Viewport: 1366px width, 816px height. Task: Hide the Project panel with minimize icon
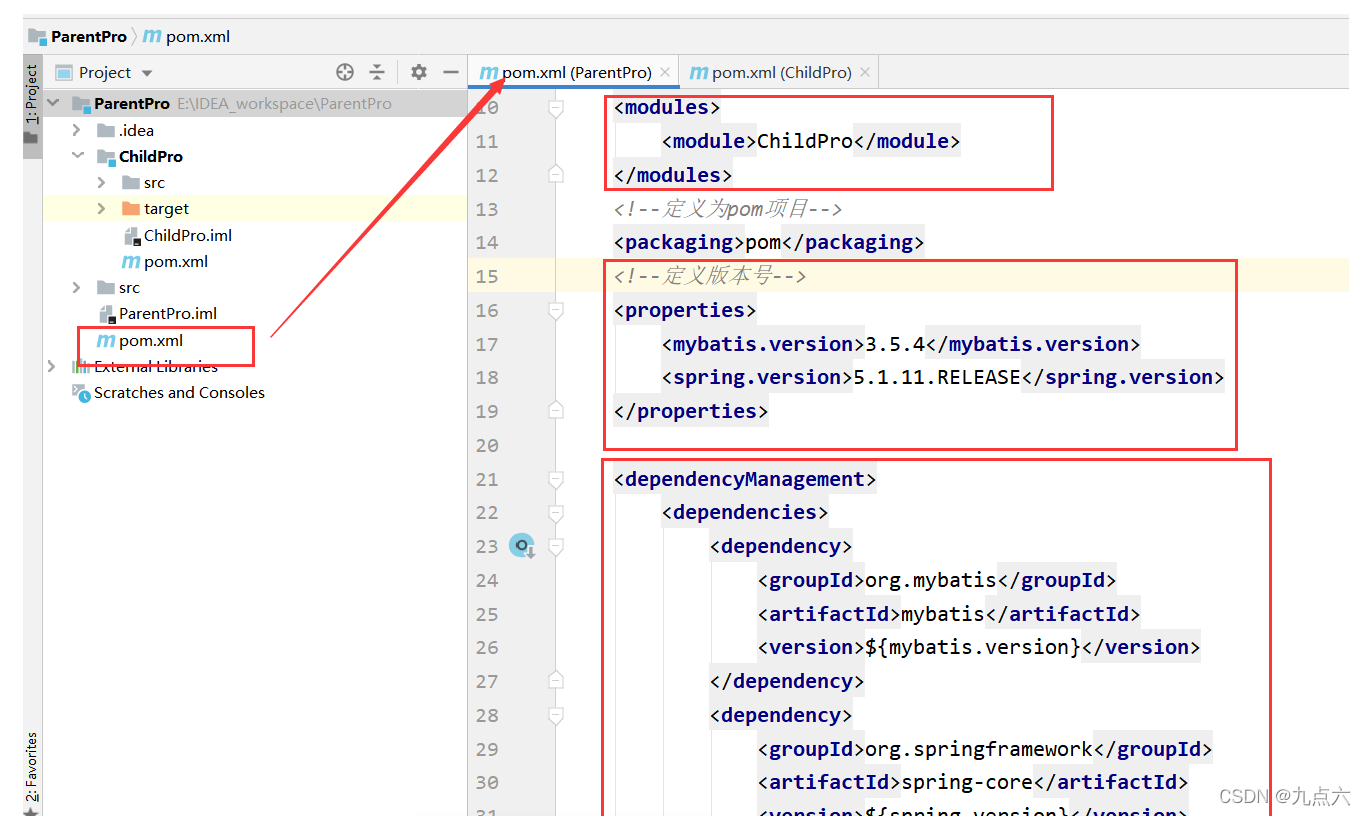pyautogui.click(x=451, y=72)
